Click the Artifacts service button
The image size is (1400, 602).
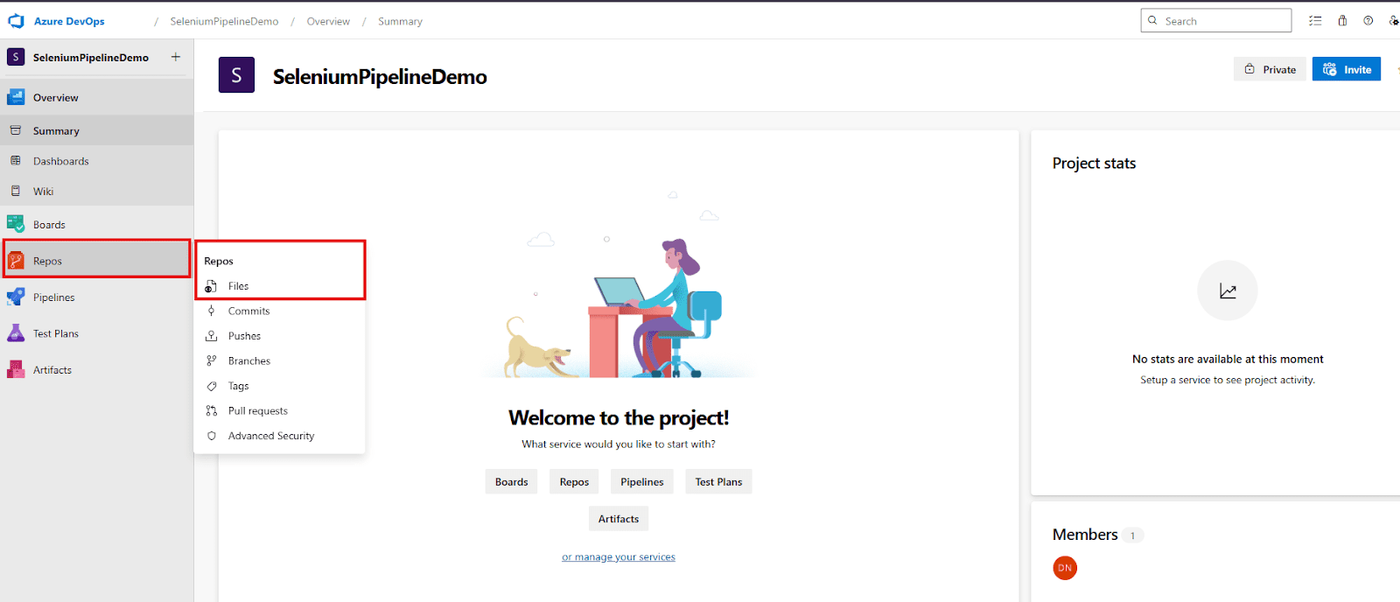(x=618, y=519)
